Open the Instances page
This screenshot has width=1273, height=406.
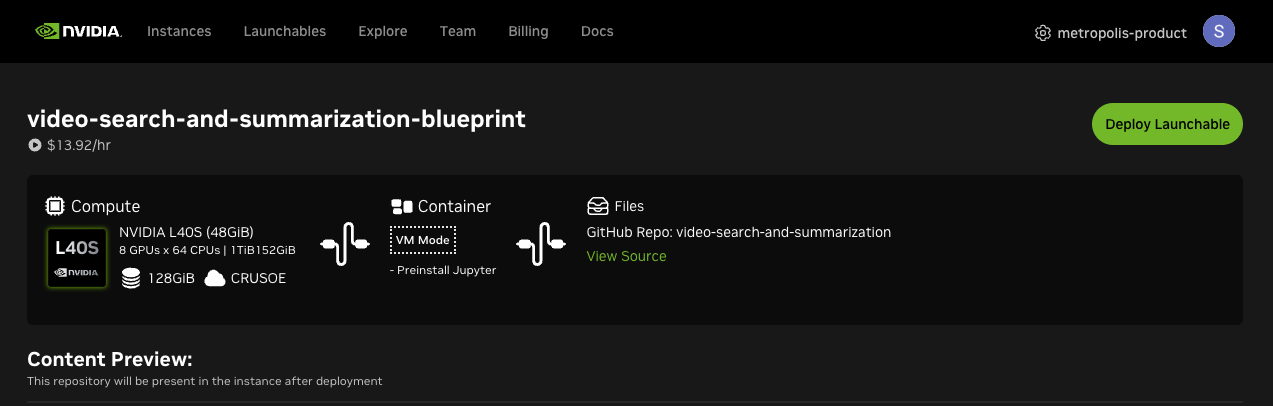tap(179, 31)
